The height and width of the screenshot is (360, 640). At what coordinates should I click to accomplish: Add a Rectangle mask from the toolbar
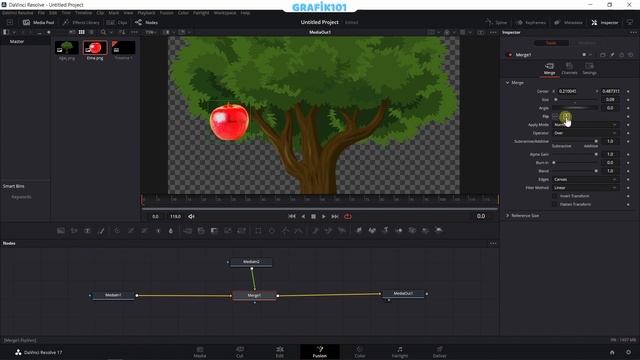tap(258, 231)
